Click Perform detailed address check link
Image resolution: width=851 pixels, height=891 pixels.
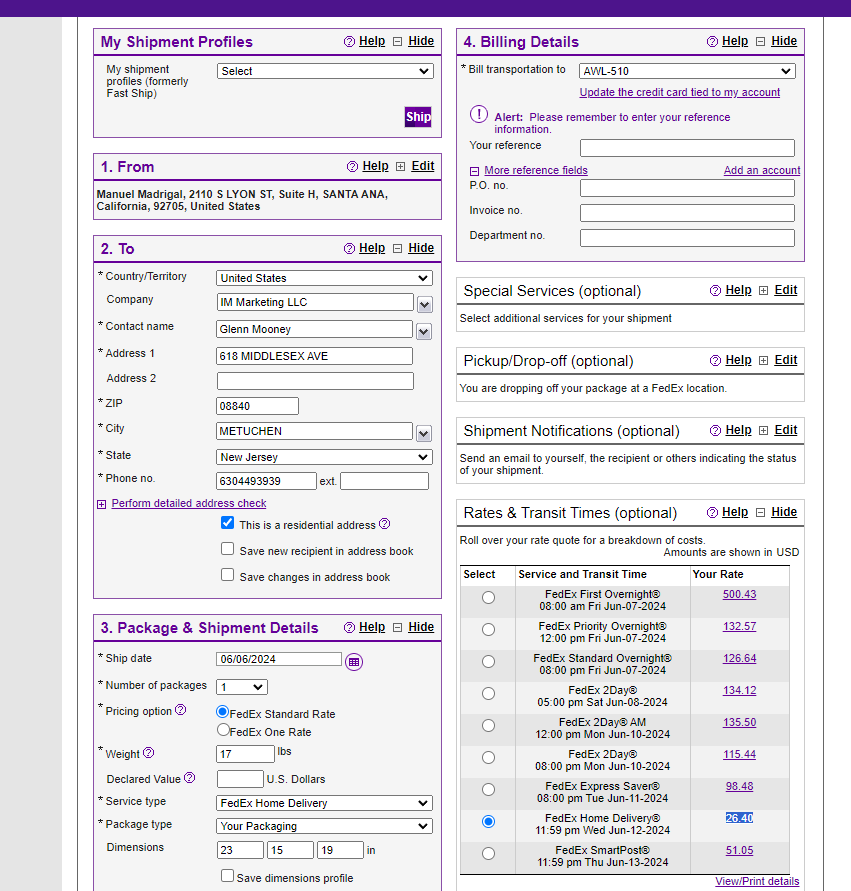tap(189, 503)
